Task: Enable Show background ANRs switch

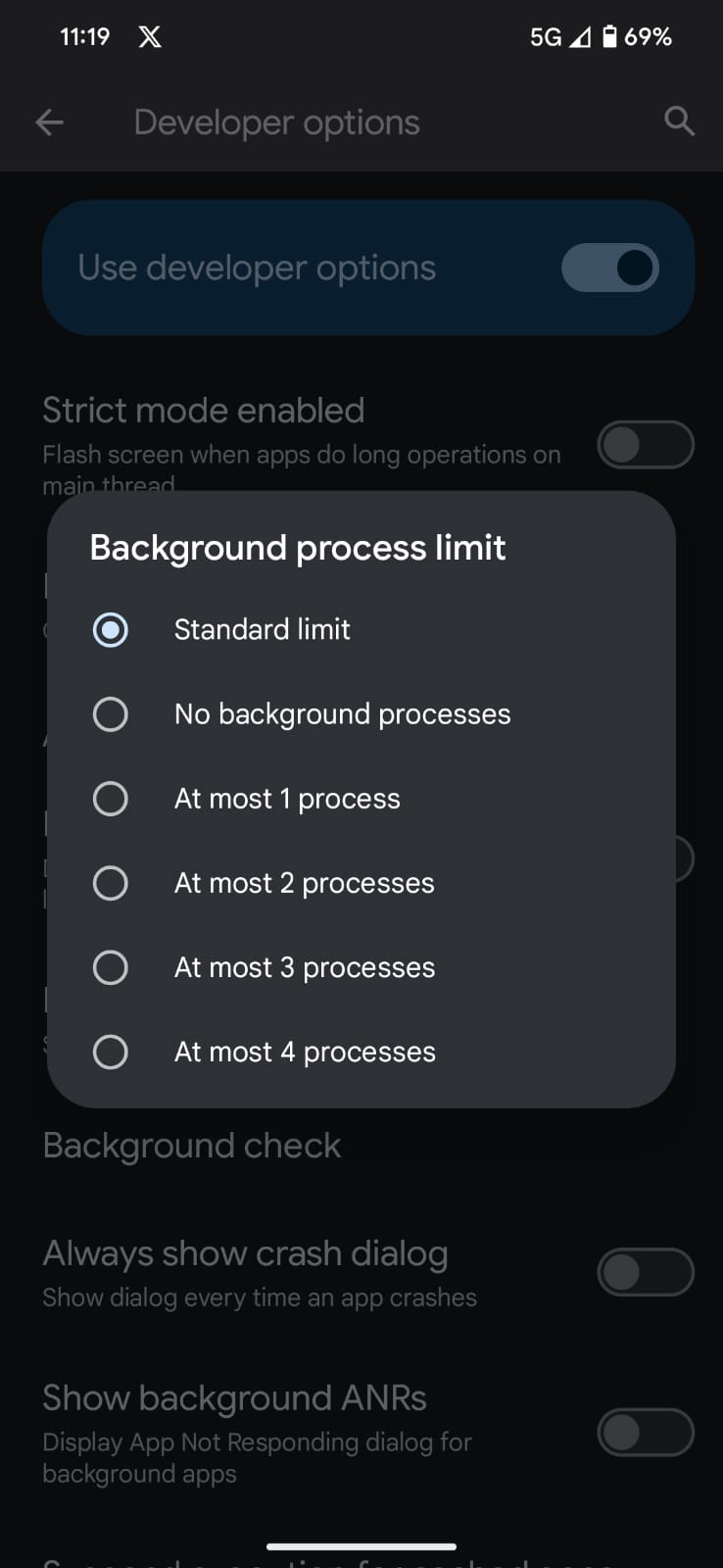Action: tap(645, 1433)
